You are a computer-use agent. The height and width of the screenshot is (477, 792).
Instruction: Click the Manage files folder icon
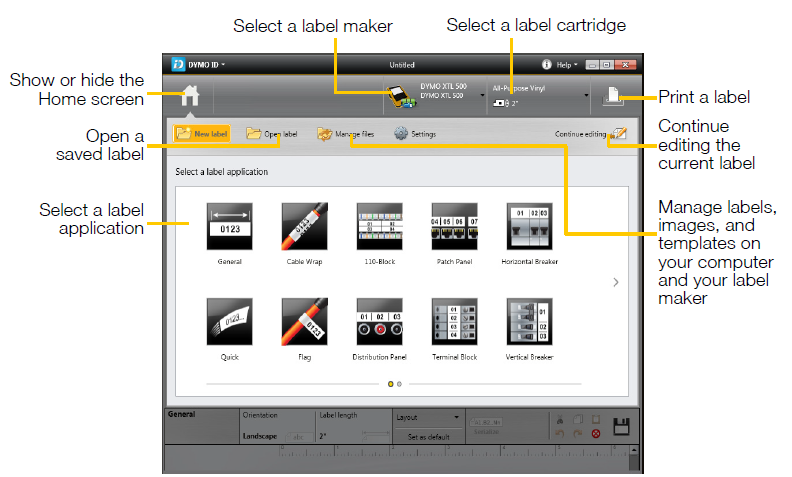click(x=324, y=134)
